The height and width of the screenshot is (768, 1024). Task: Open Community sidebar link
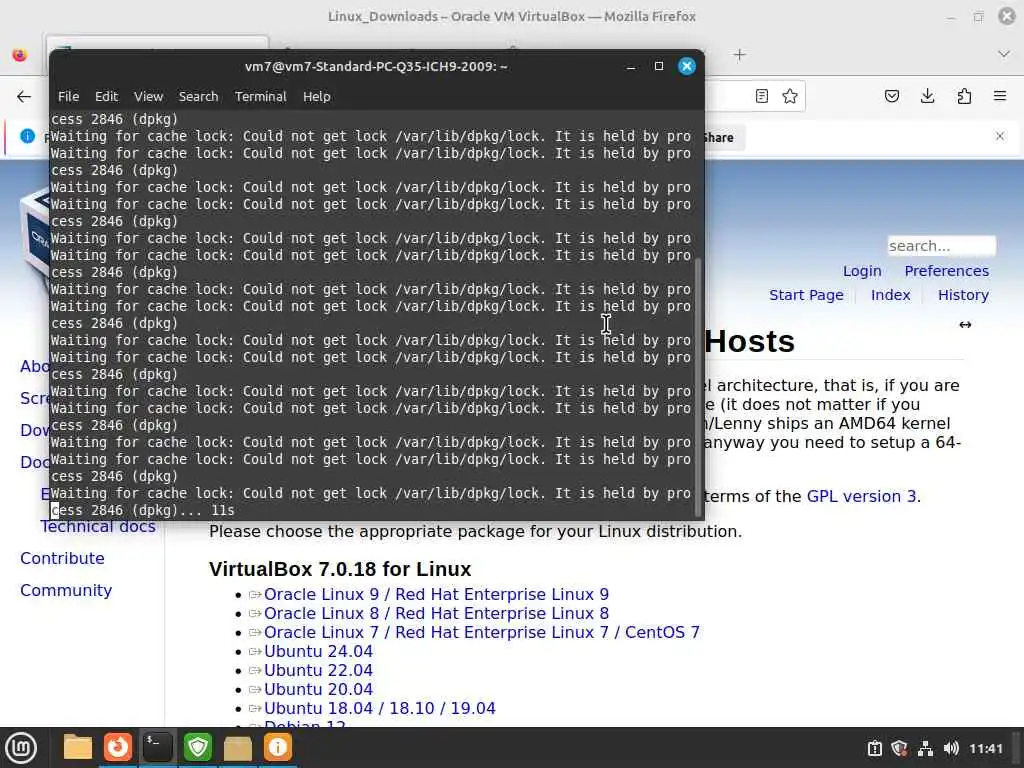point(66,590)
